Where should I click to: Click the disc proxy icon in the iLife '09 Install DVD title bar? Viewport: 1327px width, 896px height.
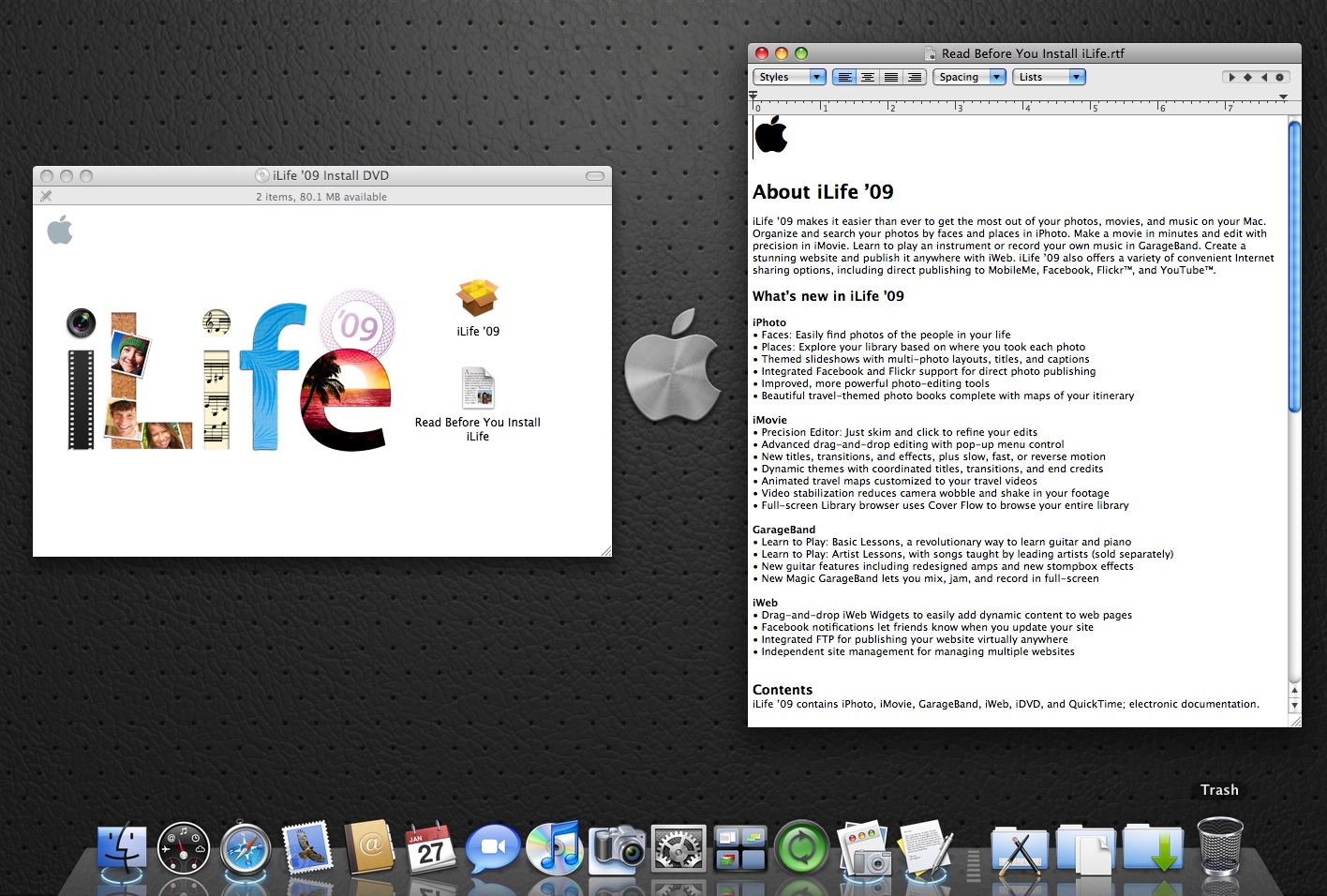coord(262,175)
